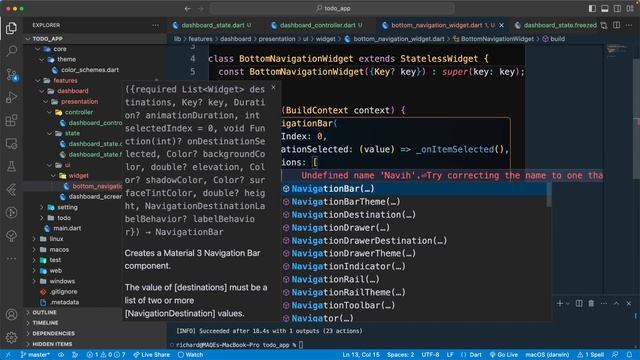Open Remote Explorer in activity bar
The height and width of the screenshot is (360, 640).
pos(11,144)
